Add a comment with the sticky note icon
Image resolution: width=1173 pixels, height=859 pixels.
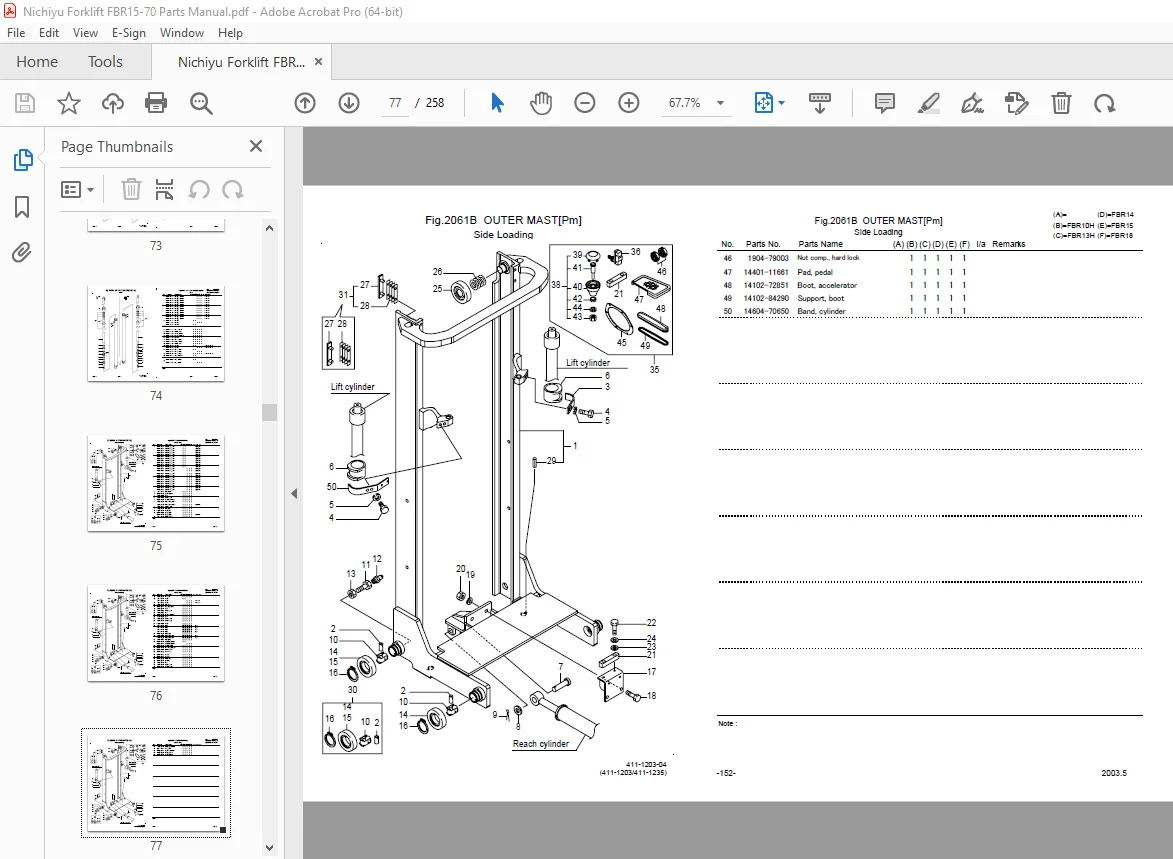(884, 103)
